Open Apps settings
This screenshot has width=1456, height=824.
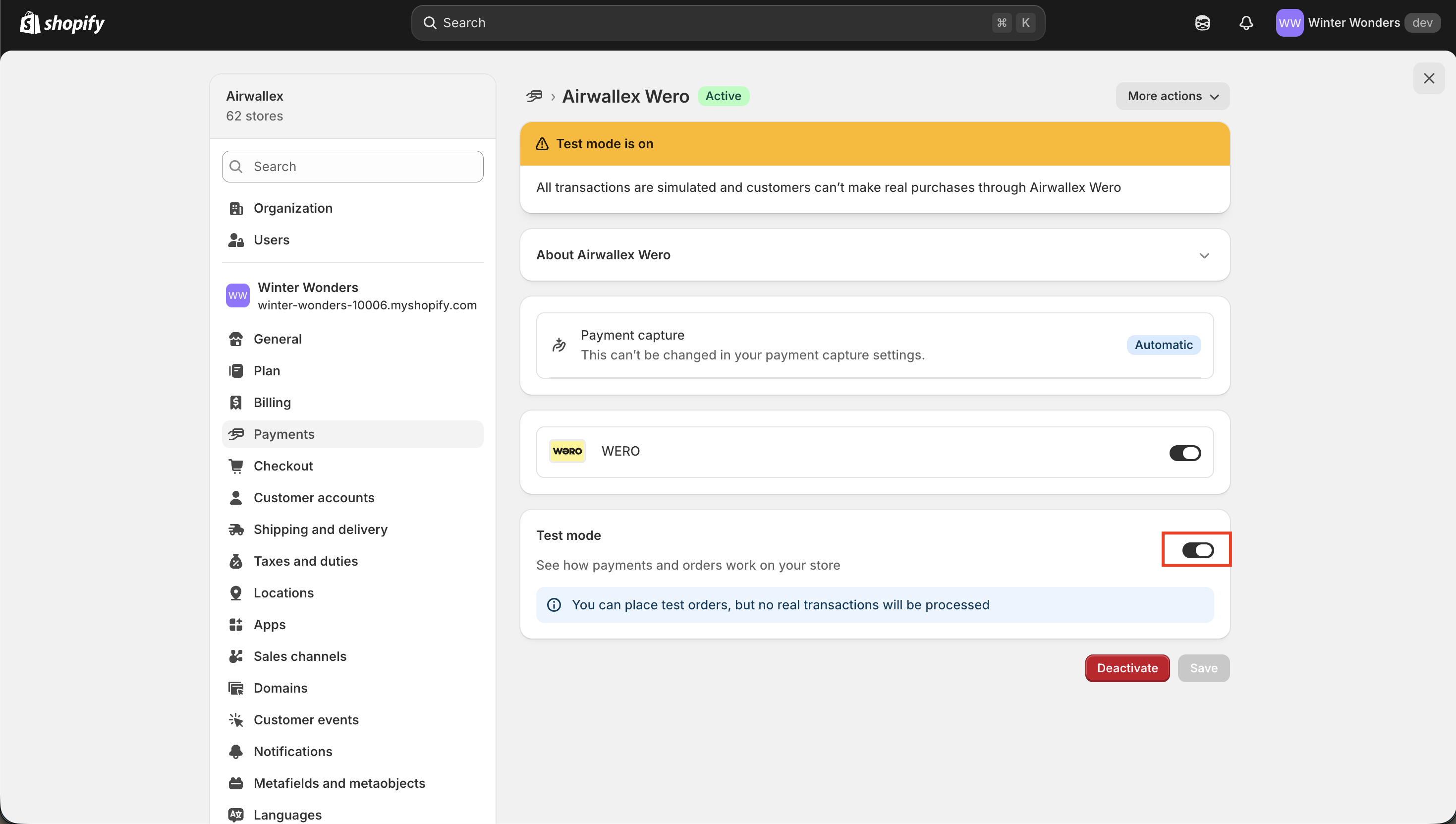pyautogui.click(x=353, y=624)
